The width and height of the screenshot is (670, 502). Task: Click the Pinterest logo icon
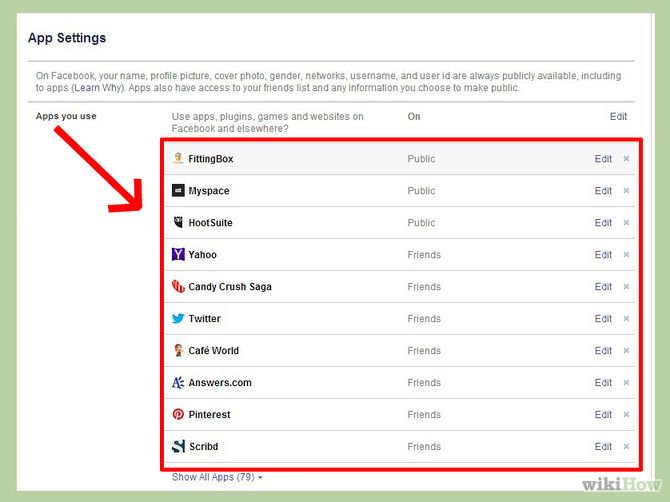point(178,415)
